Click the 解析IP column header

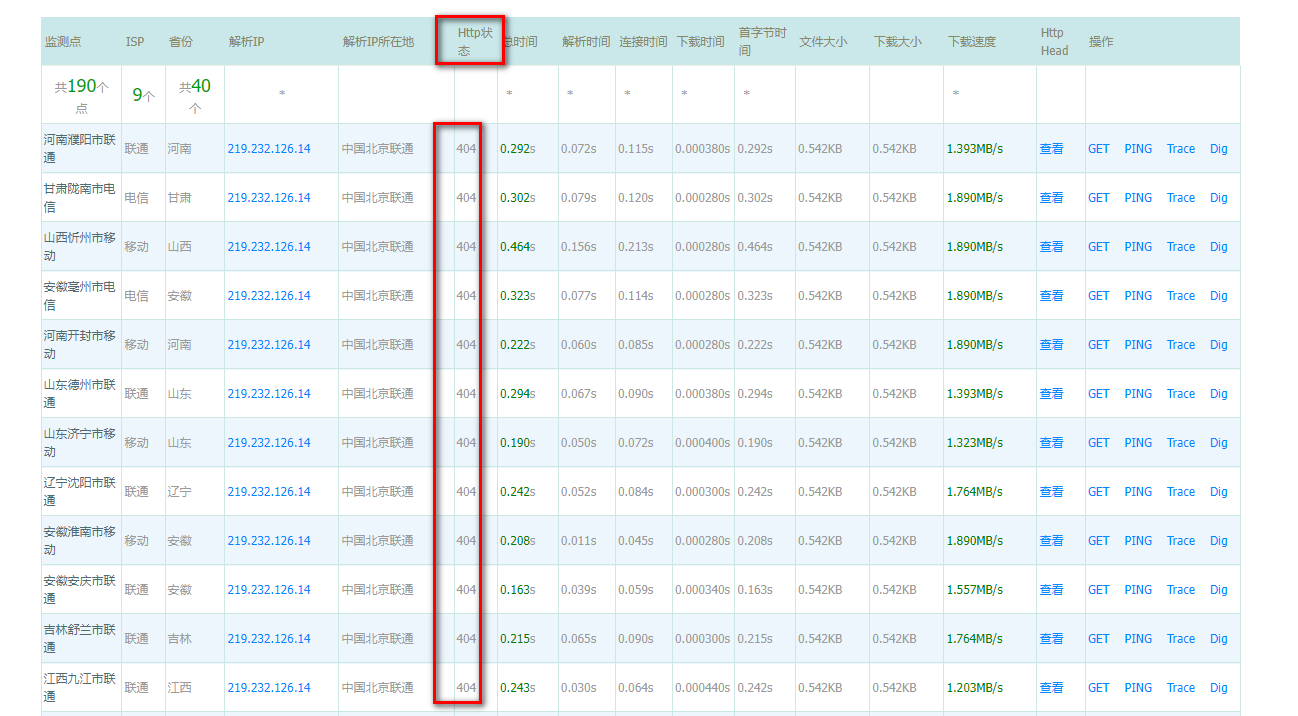tap(246, 42)
